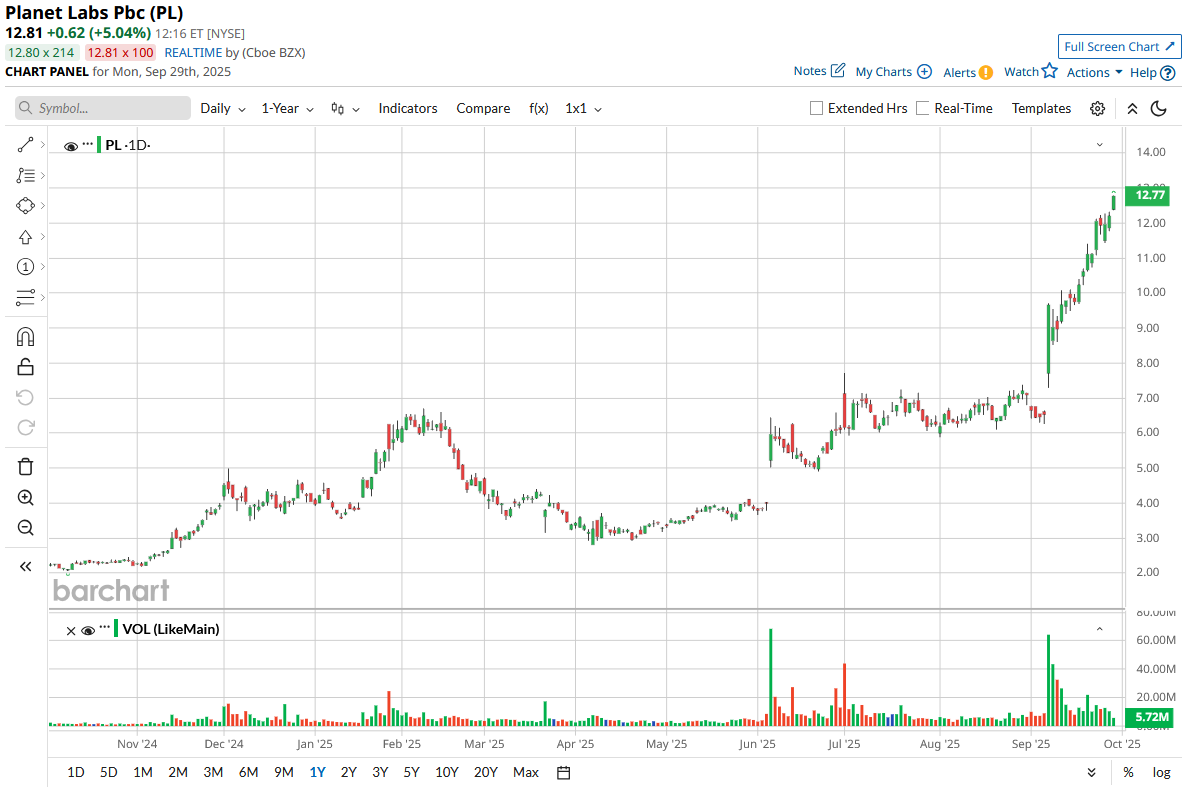Toggle the Extended Hrs checkbox
The height and width of the screenshot is (792, 1202).
816,108
